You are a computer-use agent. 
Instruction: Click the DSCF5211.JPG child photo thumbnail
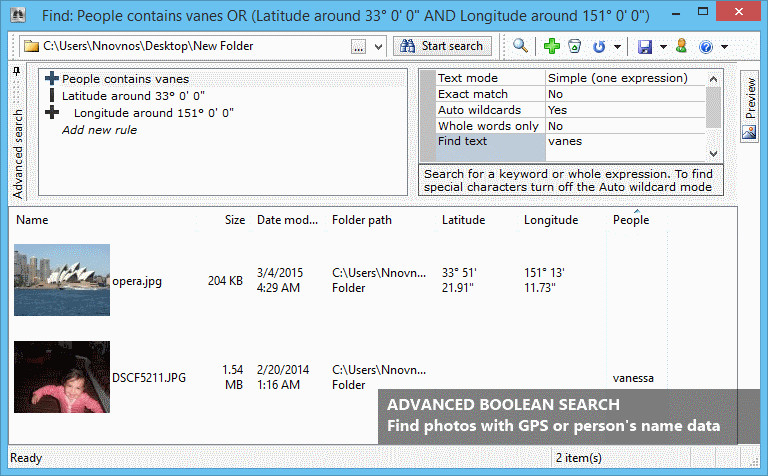62,377
